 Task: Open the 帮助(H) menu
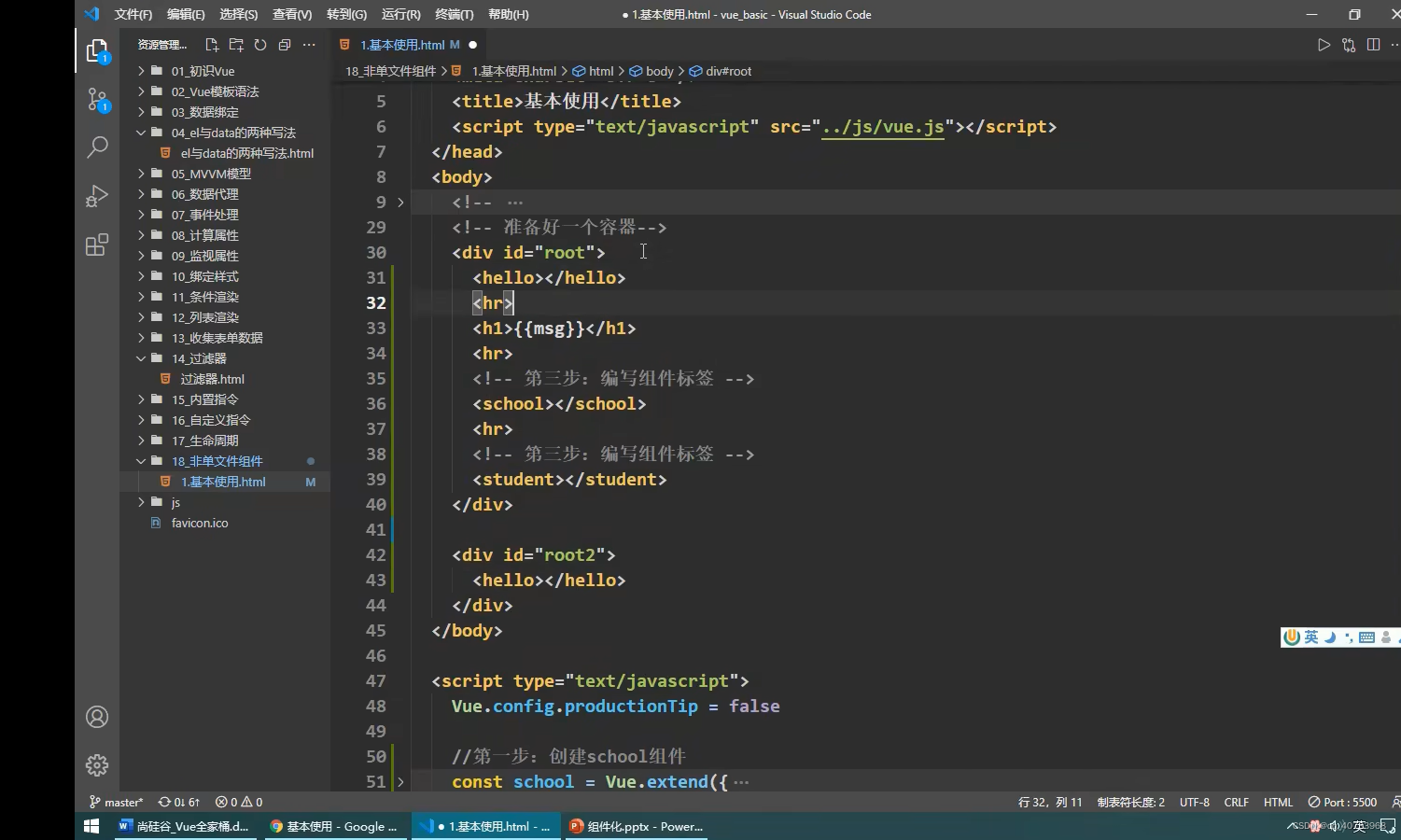(509, 14)
